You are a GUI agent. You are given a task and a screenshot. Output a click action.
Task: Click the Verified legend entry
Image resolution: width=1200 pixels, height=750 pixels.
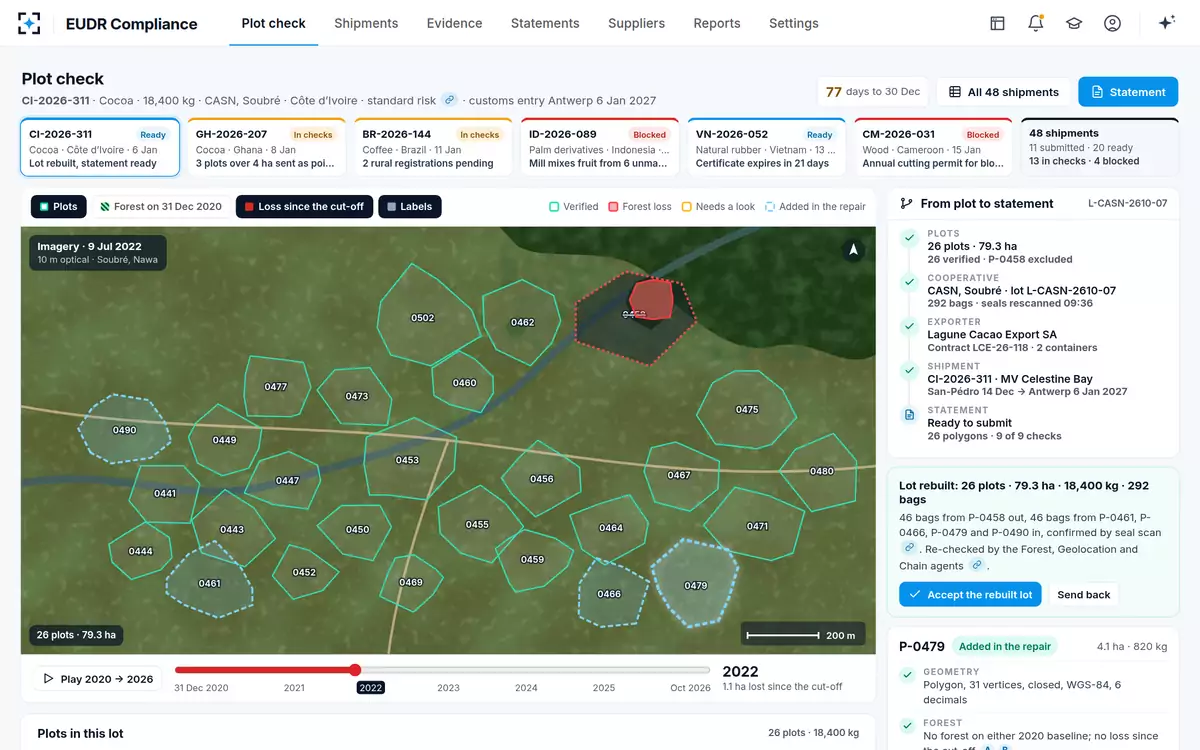(x=574, y=207)
